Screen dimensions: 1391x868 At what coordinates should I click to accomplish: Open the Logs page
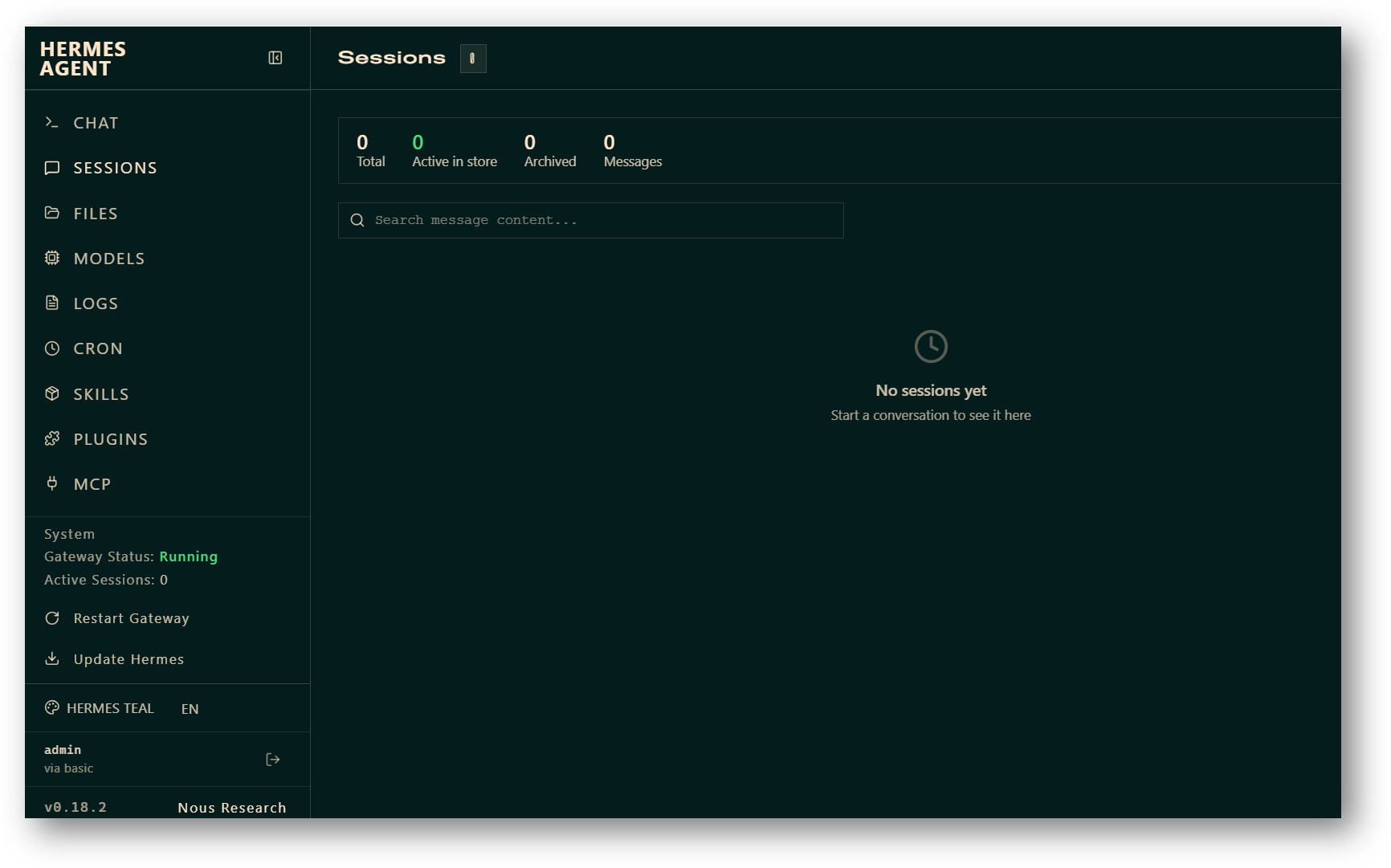coord(167,304)
